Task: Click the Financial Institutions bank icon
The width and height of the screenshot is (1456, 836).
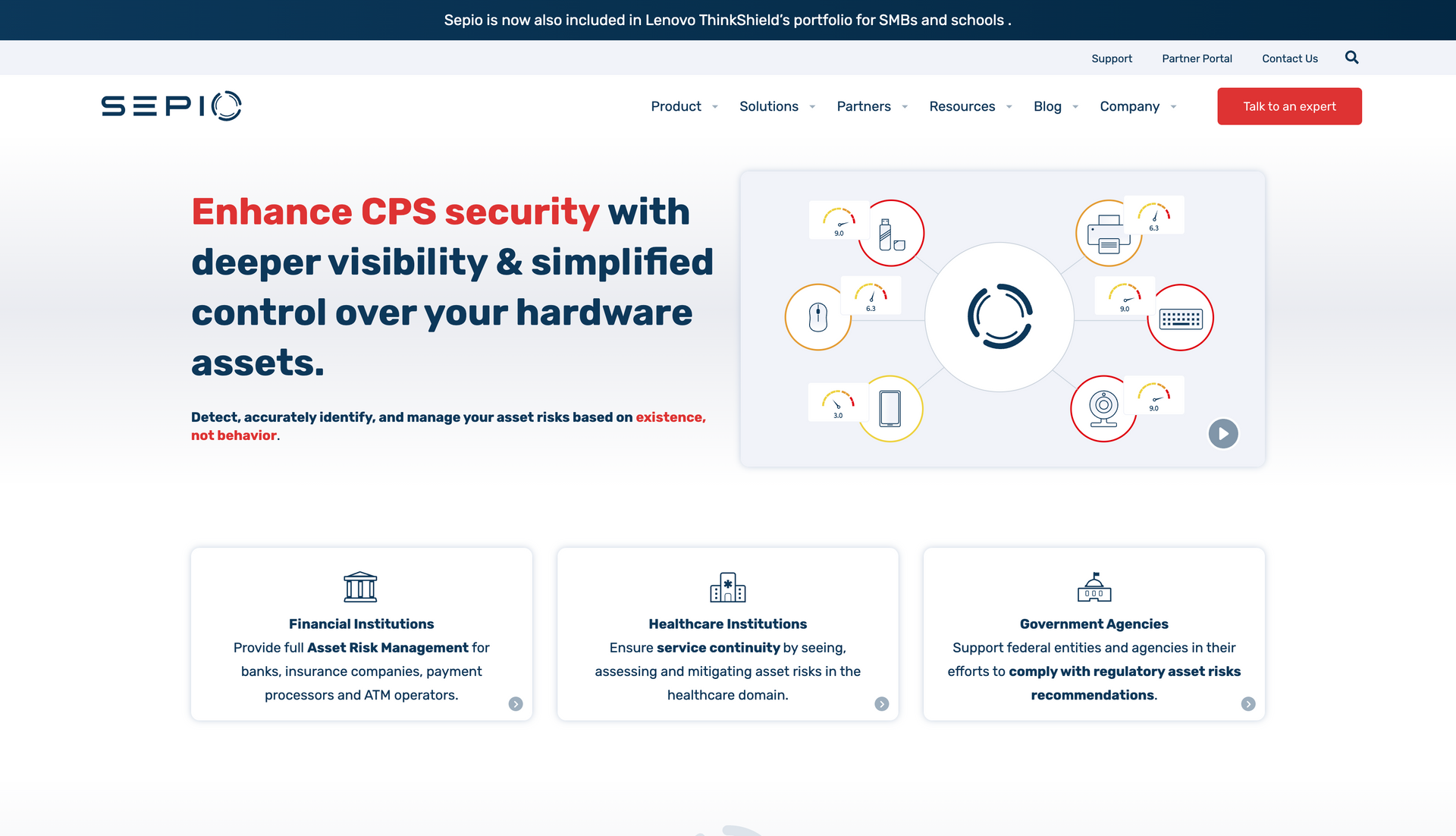Action: pyautogui.click(x=360, y=586)
